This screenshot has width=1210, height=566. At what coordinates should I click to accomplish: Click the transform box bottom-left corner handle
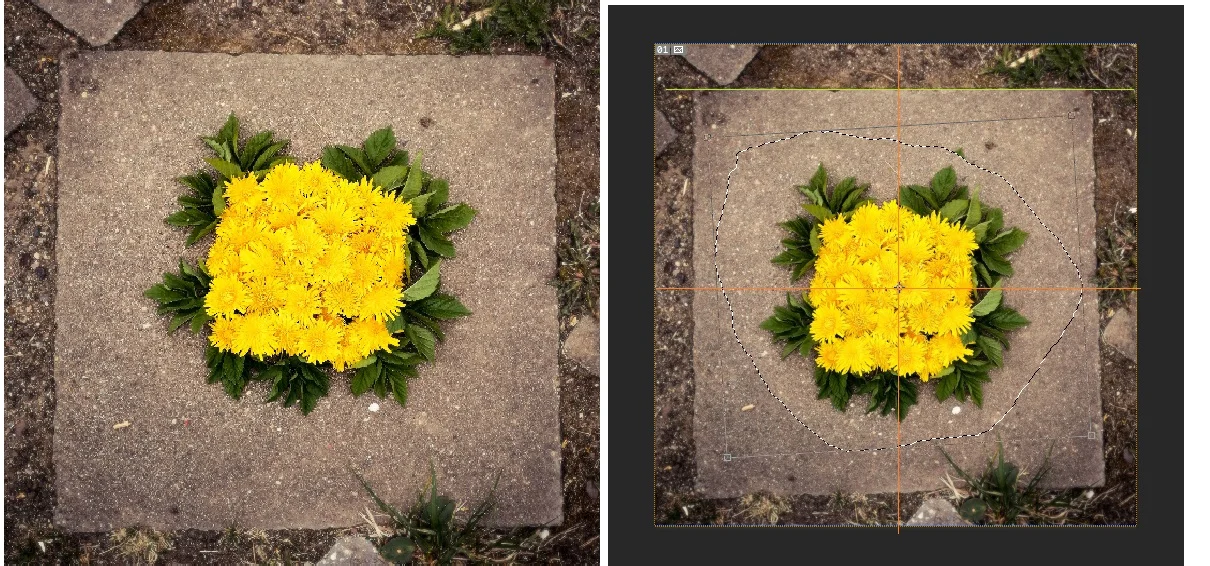[x=727, y=457]
